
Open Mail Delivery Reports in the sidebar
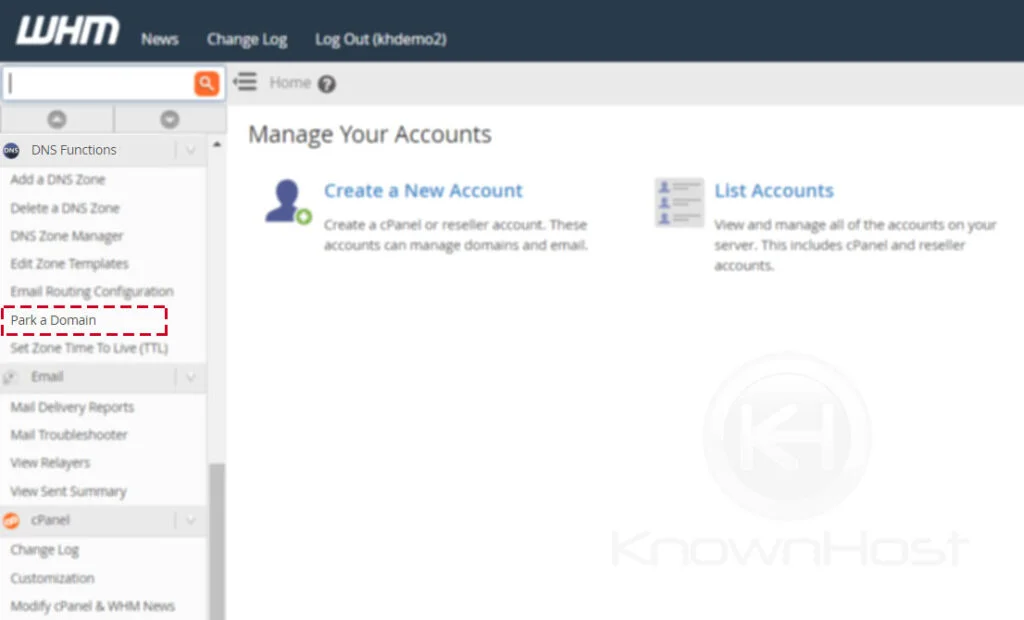72,407
